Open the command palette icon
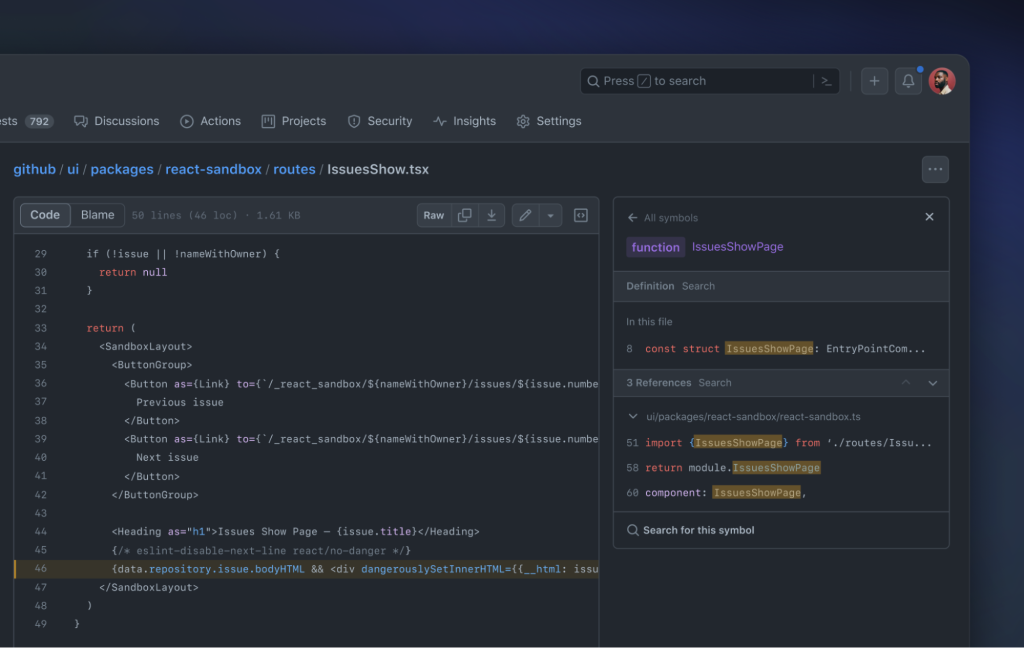This screenshot has height=648, width=1024. [827, 81]
